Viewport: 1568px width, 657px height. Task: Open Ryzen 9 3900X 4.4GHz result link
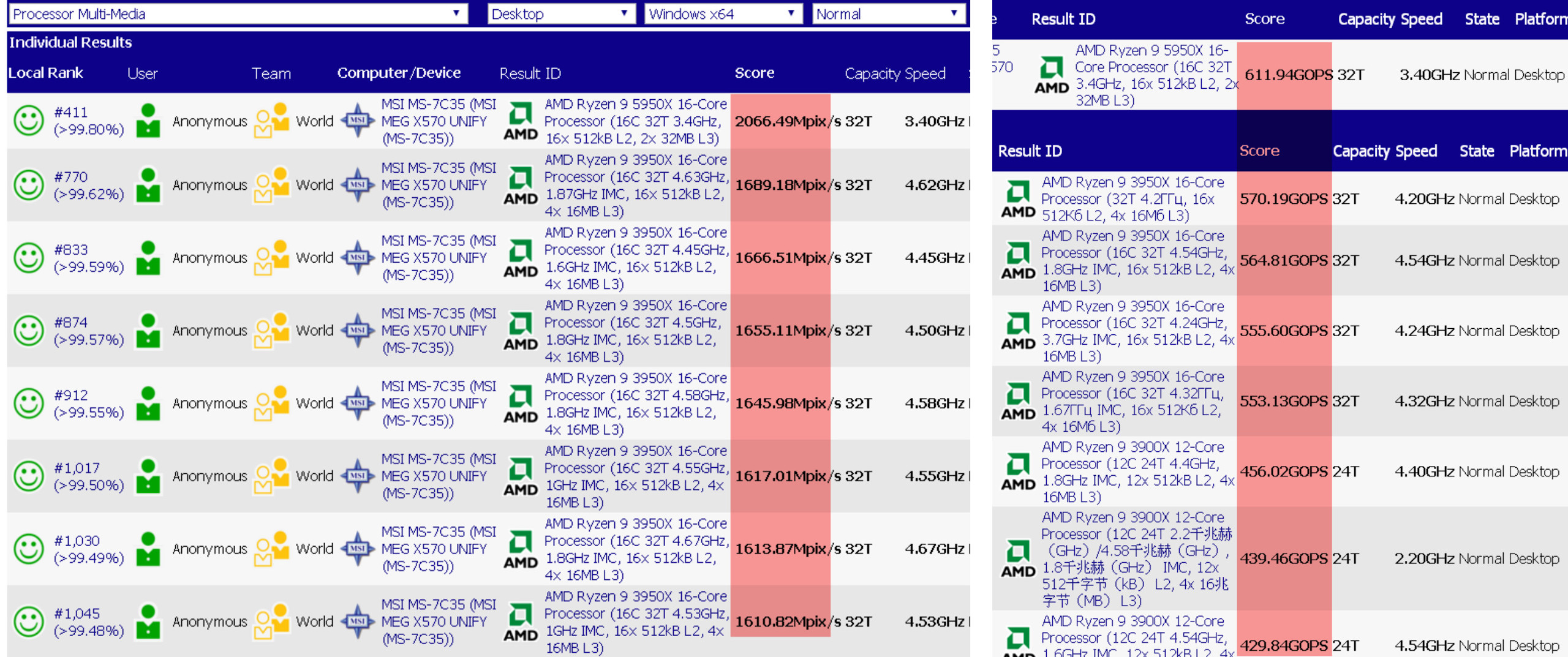pyautogui.click(x=1137, y=472)
